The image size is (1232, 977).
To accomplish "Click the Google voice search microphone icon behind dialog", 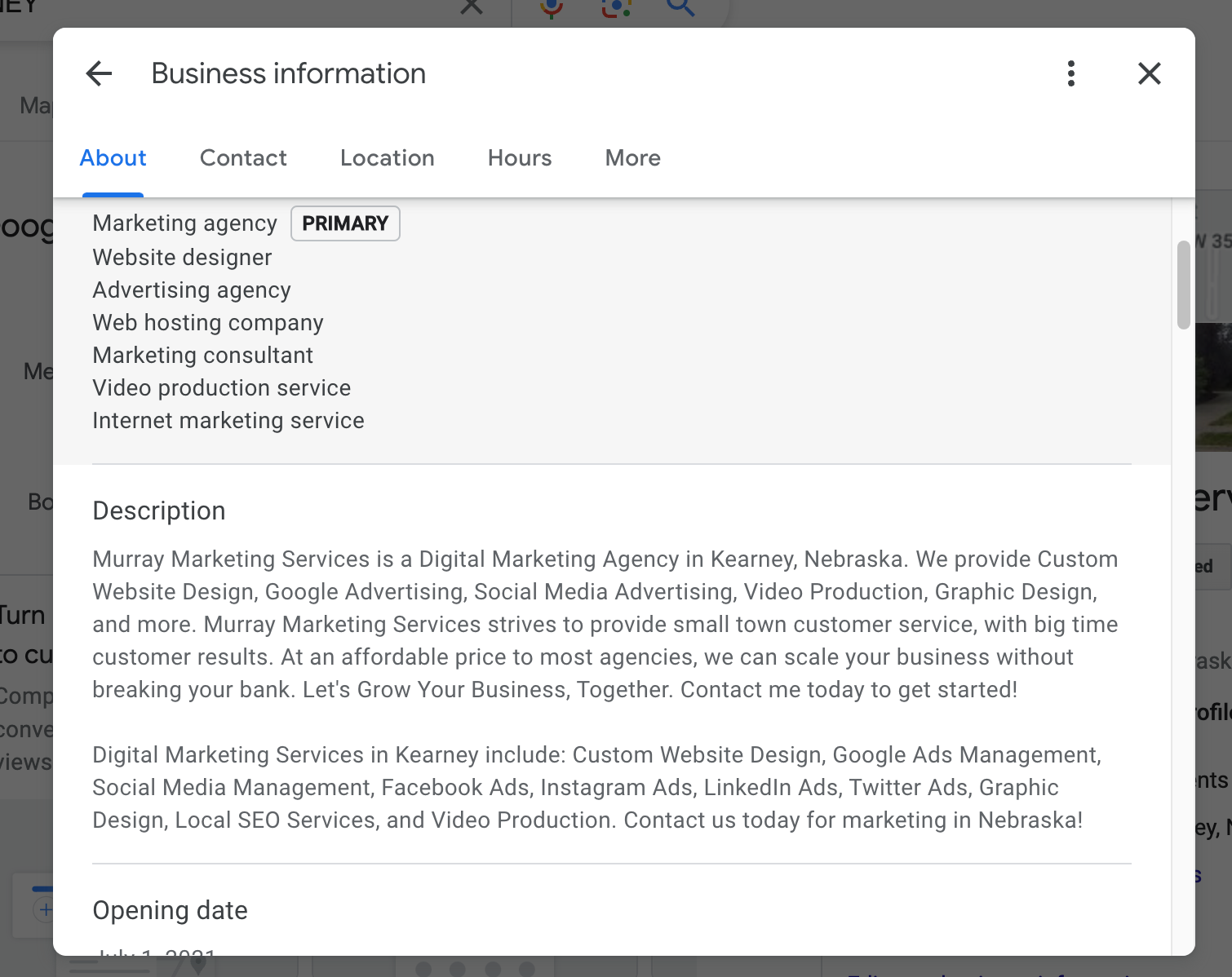I will pyautogui.click(x=552, y=8).
